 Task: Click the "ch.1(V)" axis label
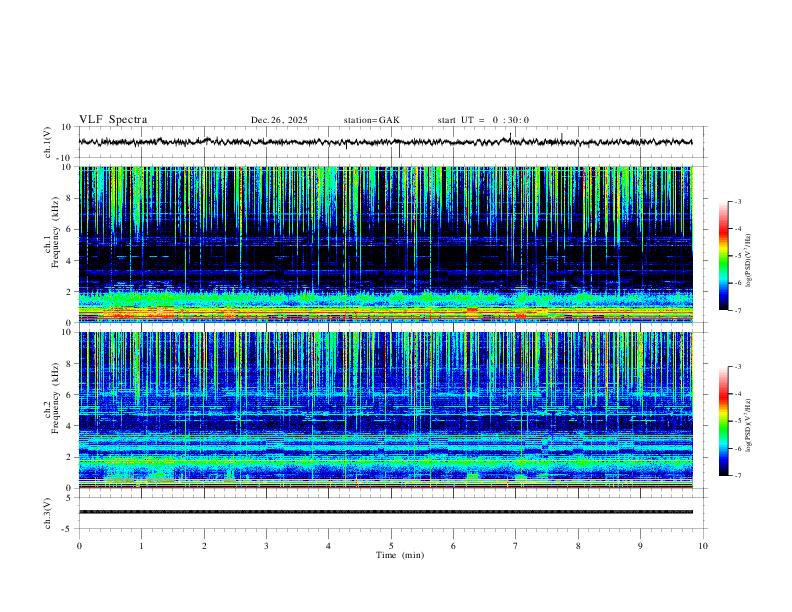coord(49,142)
